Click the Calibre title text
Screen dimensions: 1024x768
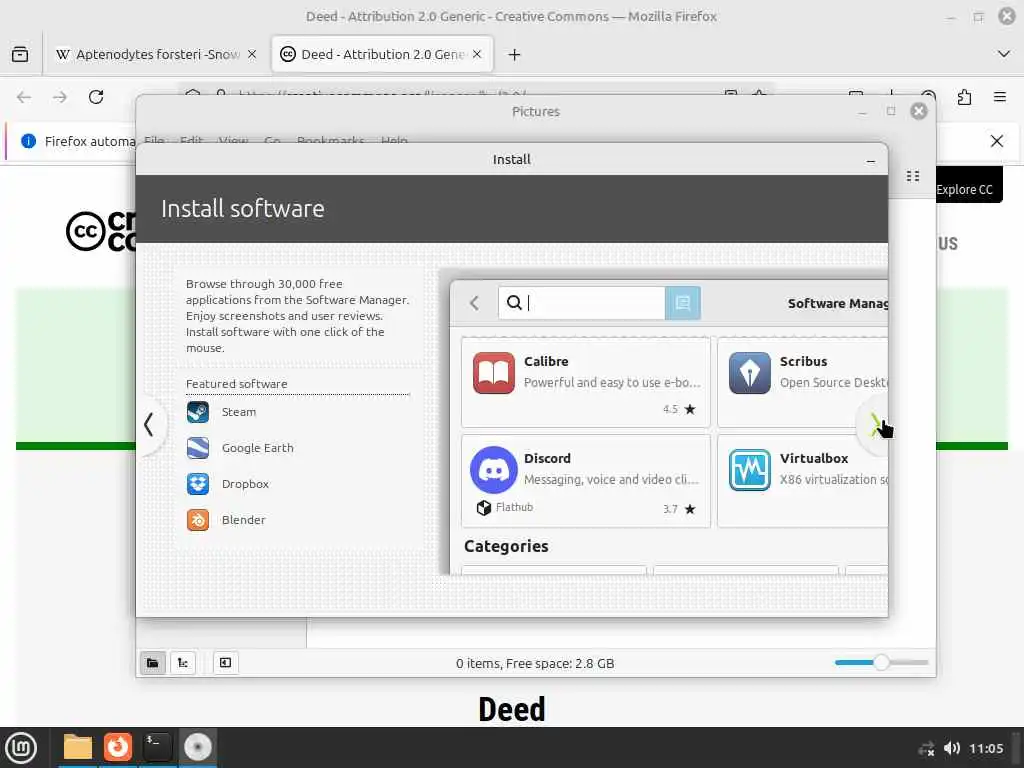(546, 361)
